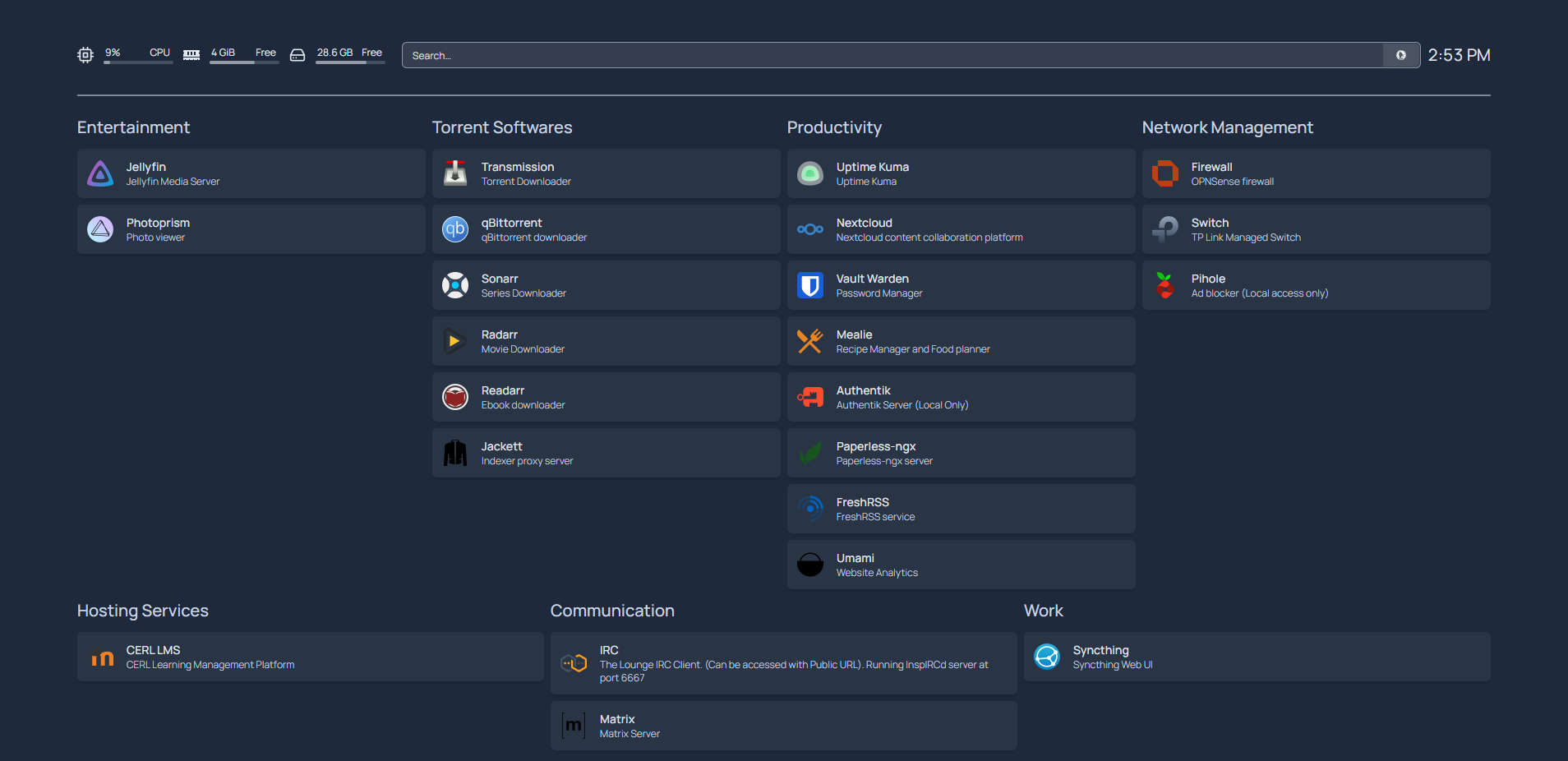Click the Radarr play-arrow icon
This screenshot has width=1568, height=761.
point(455,341)
